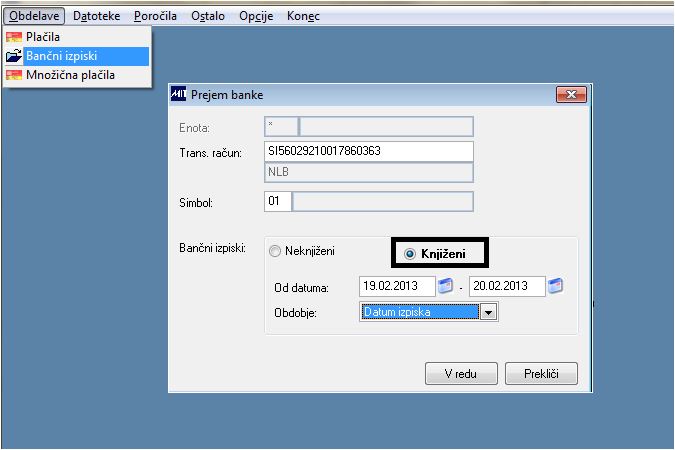675x450 pixels.
Task: Click the Simbol description field
Action: [383, 201]
